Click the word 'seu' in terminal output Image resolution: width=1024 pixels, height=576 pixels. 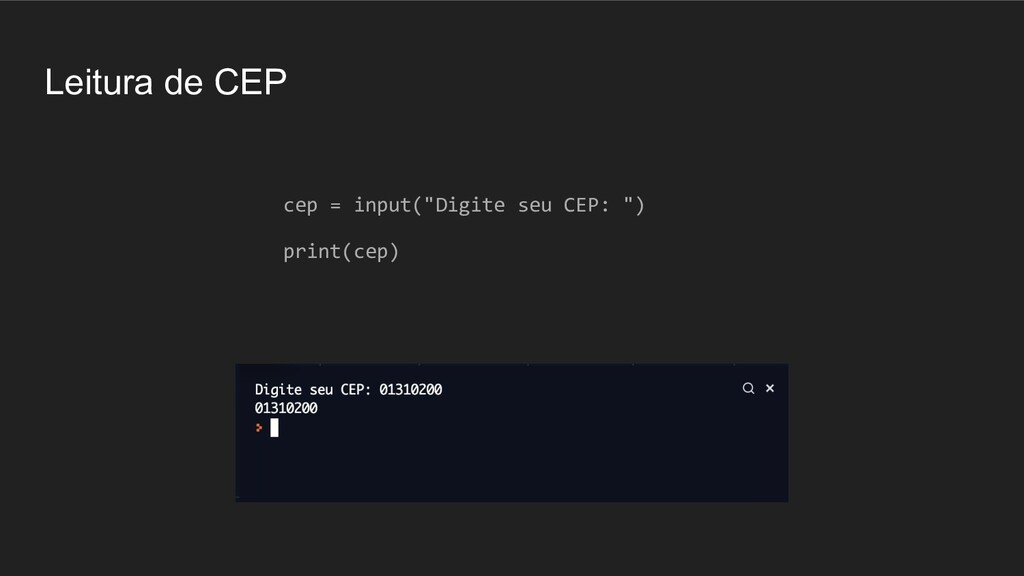tap(321, 391)
